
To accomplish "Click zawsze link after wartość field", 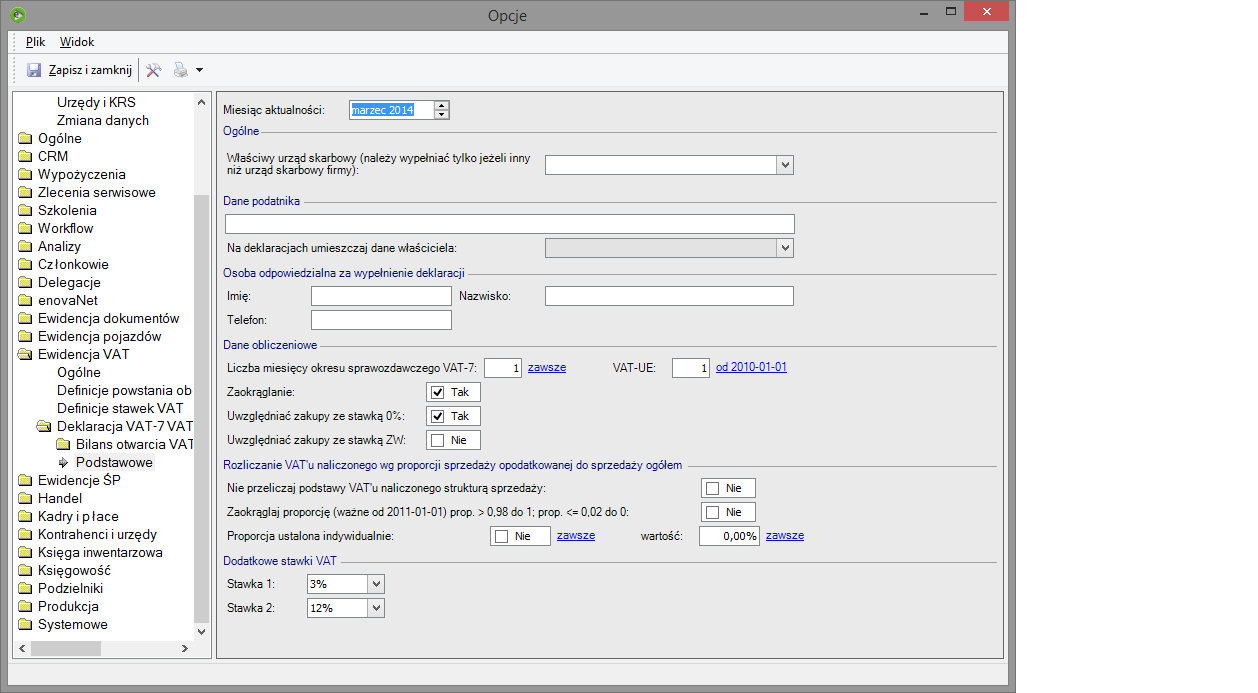I will coord(785,536).
